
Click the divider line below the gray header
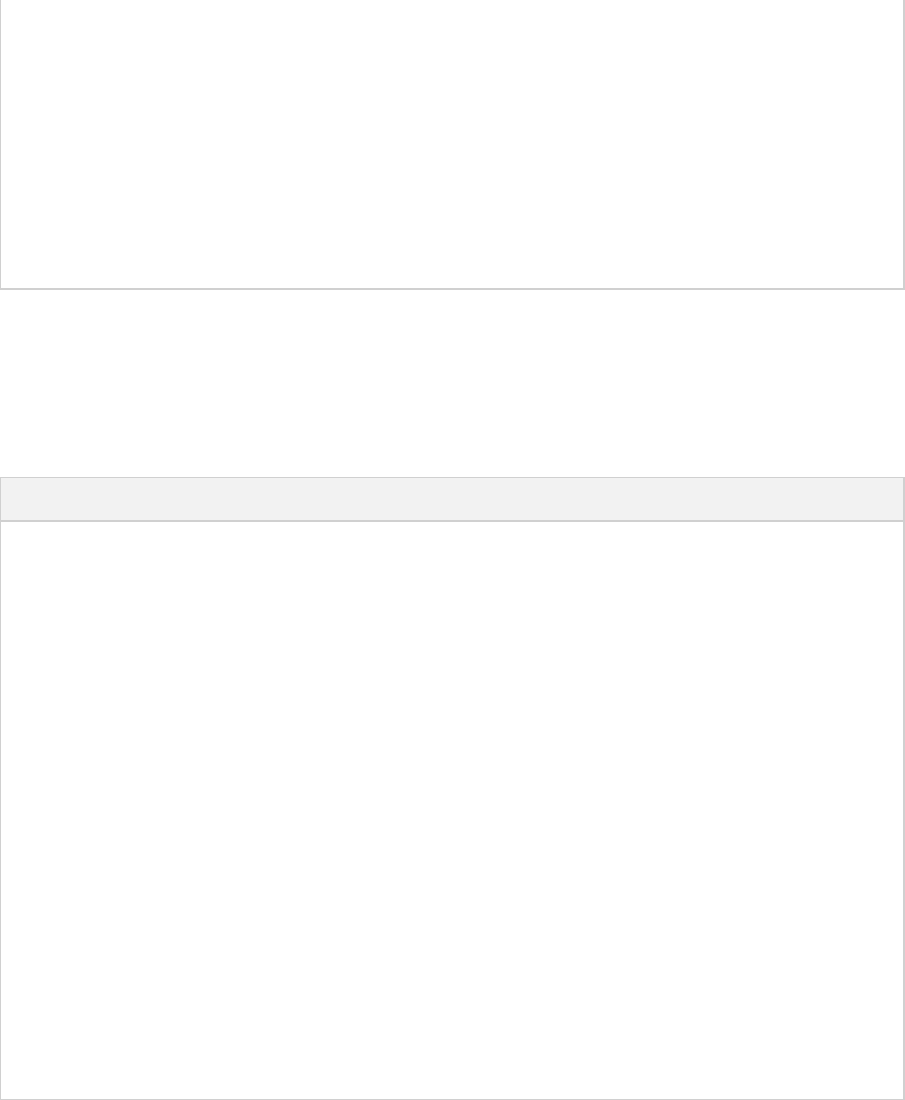(452, 521)
